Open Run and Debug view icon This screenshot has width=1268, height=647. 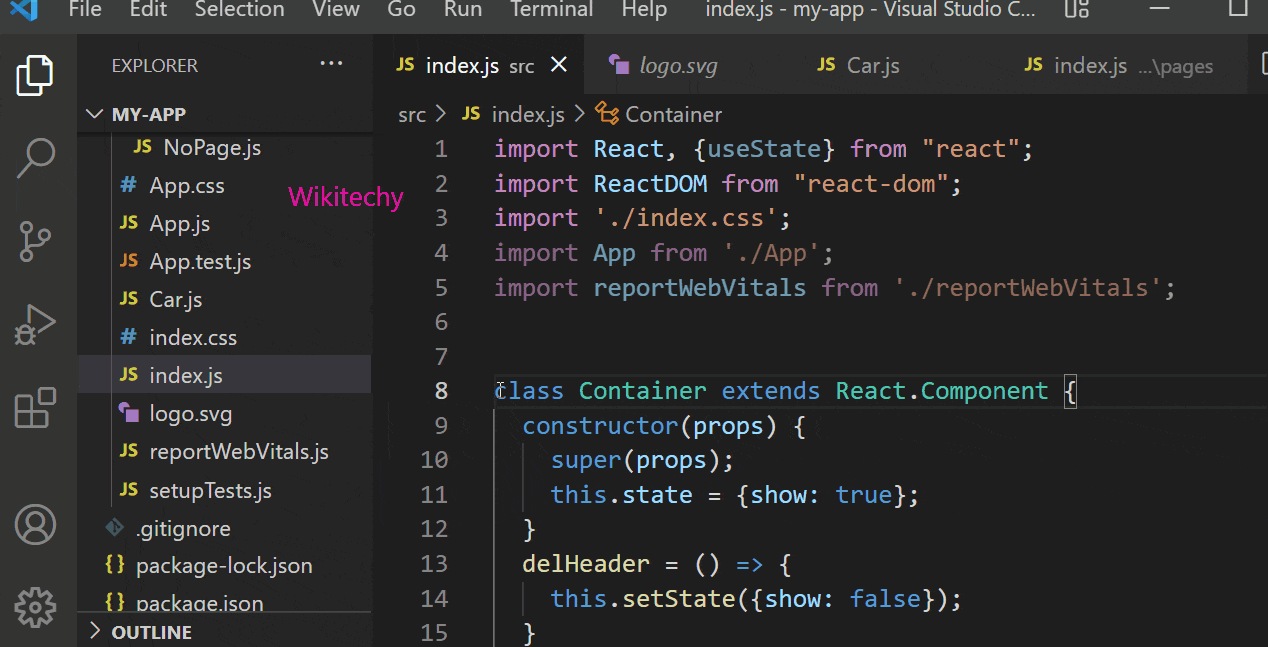click(x=36, y=325)
